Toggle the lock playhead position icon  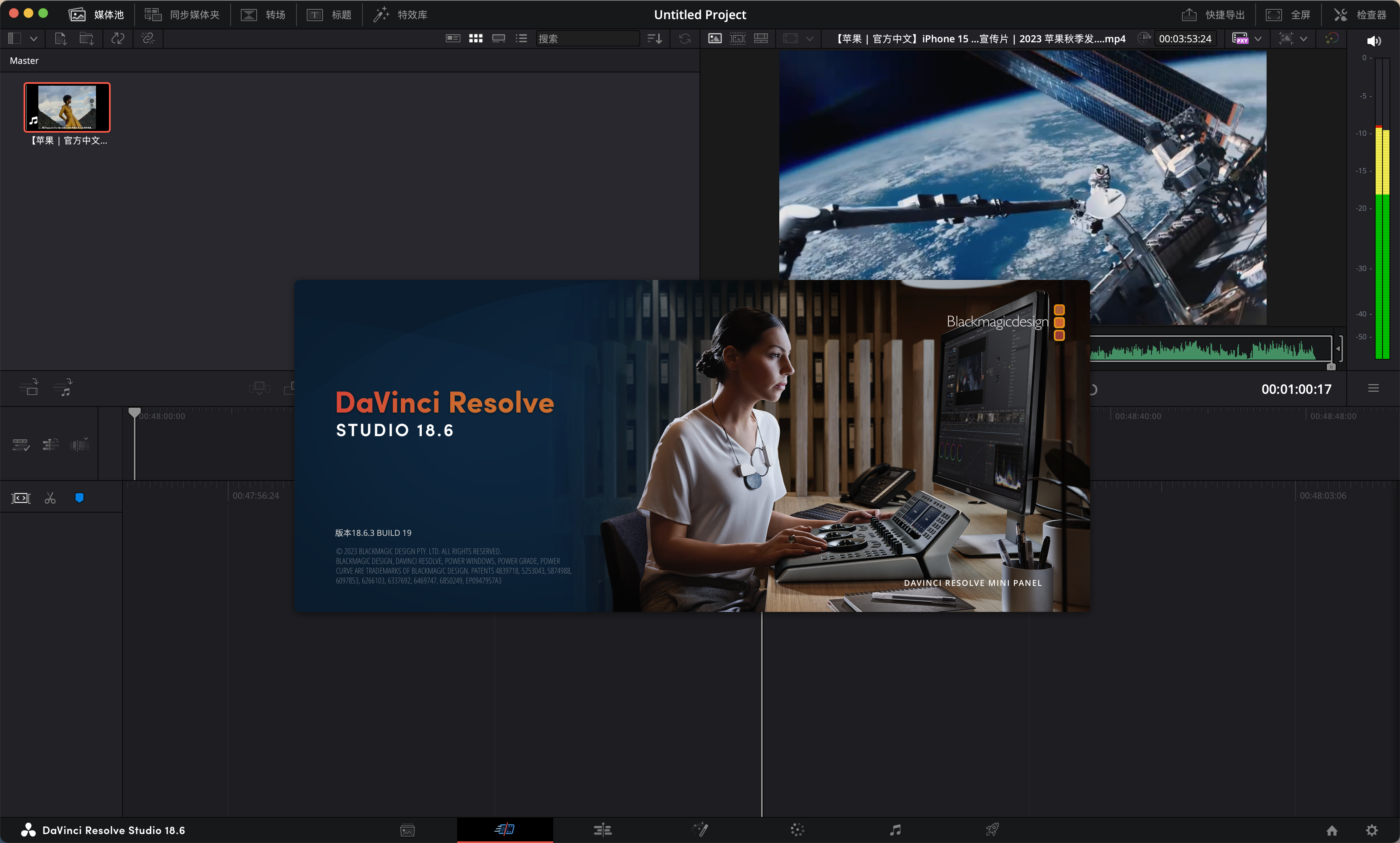click(x=50, y=444)
